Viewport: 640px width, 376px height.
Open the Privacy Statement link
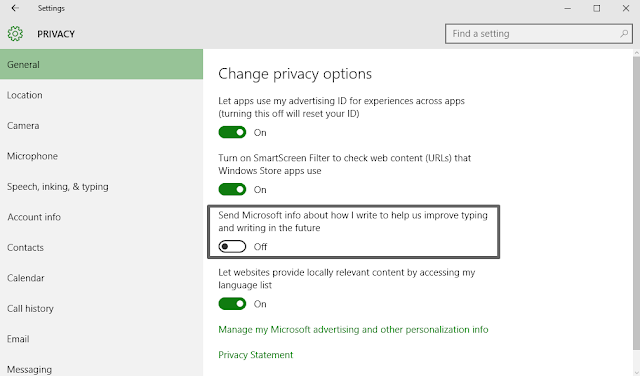(256, 355)
